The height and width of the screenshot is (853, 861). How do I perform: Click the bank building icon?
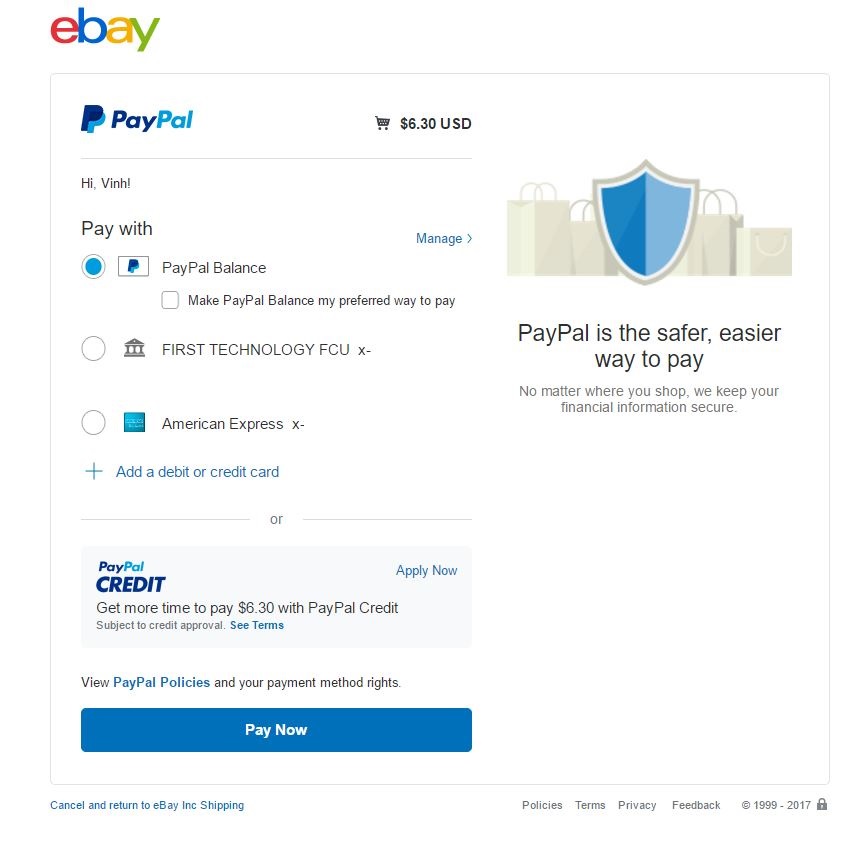pyautogui.click(x=135, y=349)
